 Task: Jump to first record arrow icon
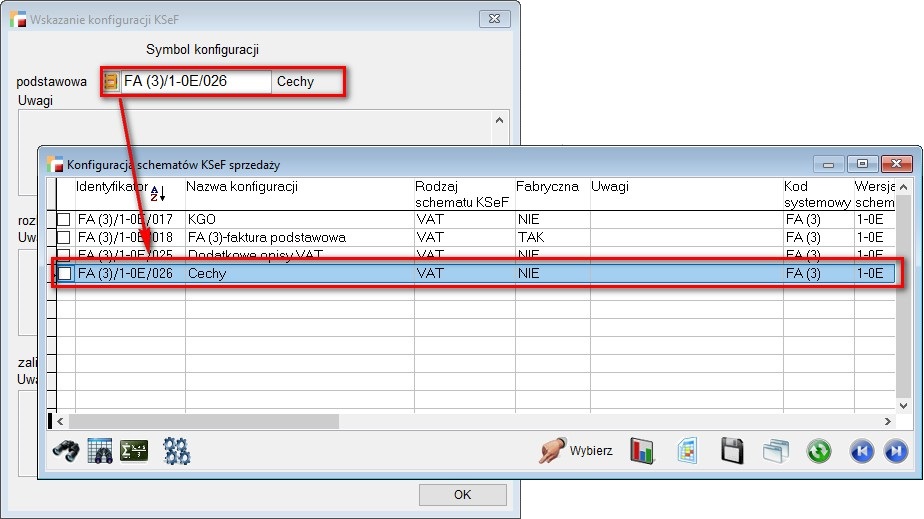[x=861, y=451]
